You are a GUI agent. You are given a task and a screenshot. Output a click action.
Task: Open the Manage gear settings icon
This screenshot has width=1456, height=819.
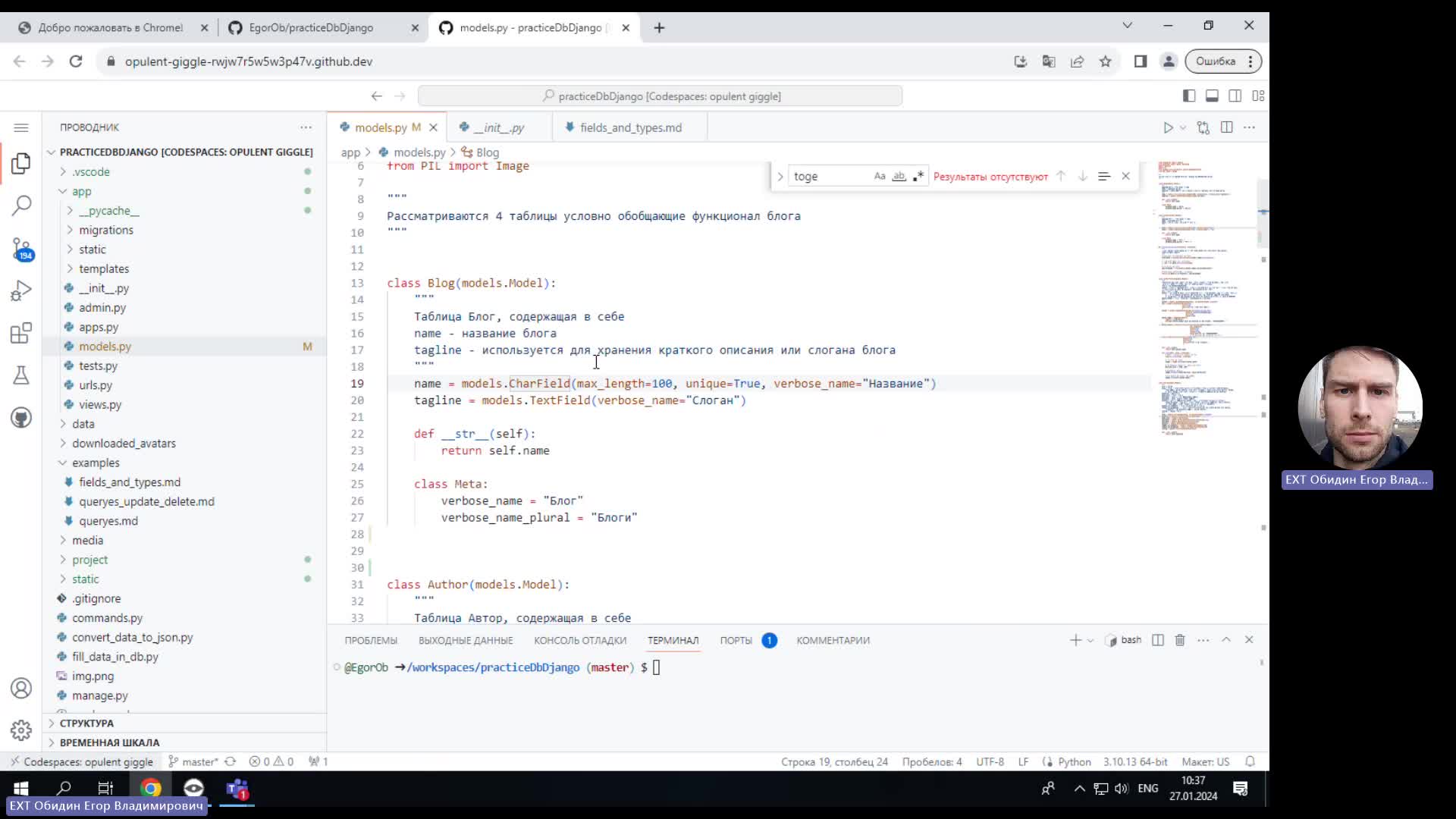pyautogui.click(x=21, y=730)
